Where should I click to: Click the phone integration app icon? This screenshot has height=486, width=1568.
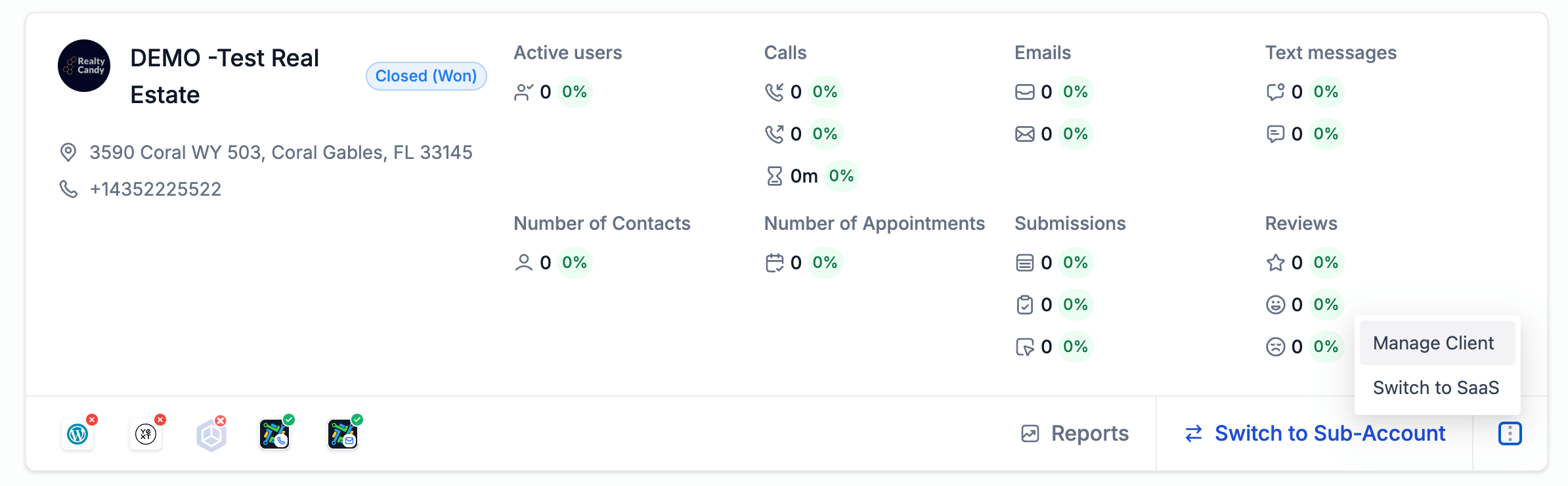pyautogui.click(x=274, y=434)
